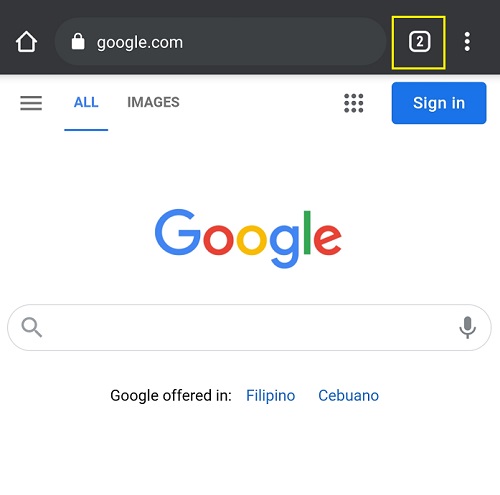
Task: Start voice search with the microphone icon
Action: (468, 327)
